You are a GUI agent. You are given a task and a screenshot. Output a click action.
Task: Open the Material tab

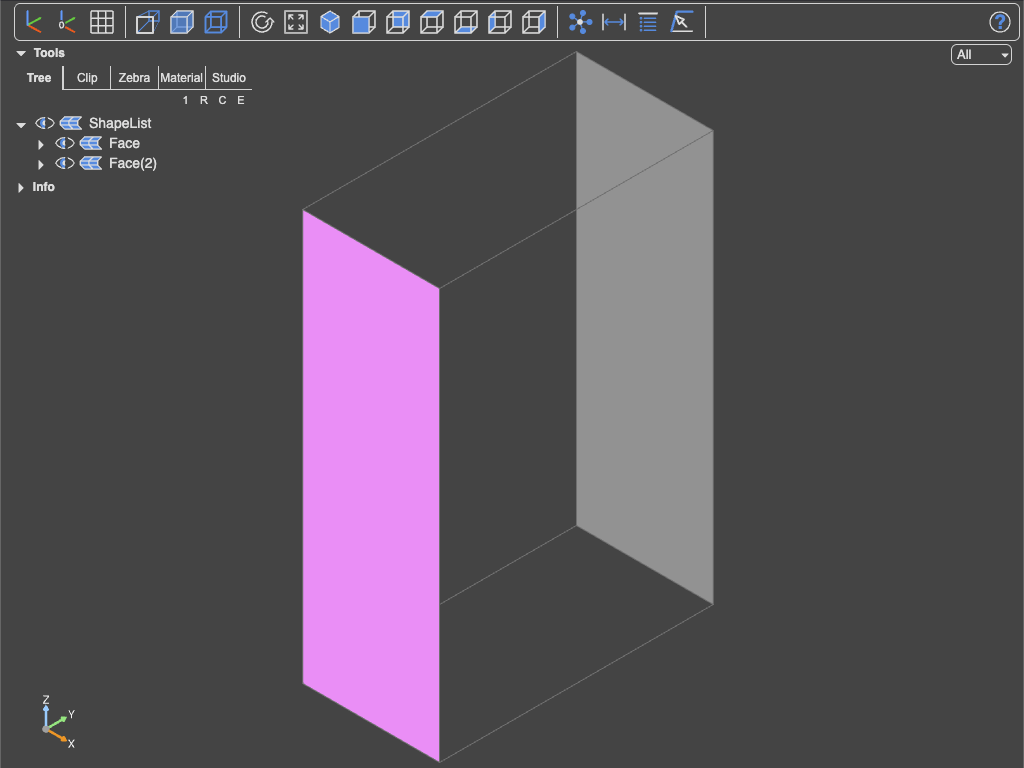pyautogui.click(x=182, y=78)
